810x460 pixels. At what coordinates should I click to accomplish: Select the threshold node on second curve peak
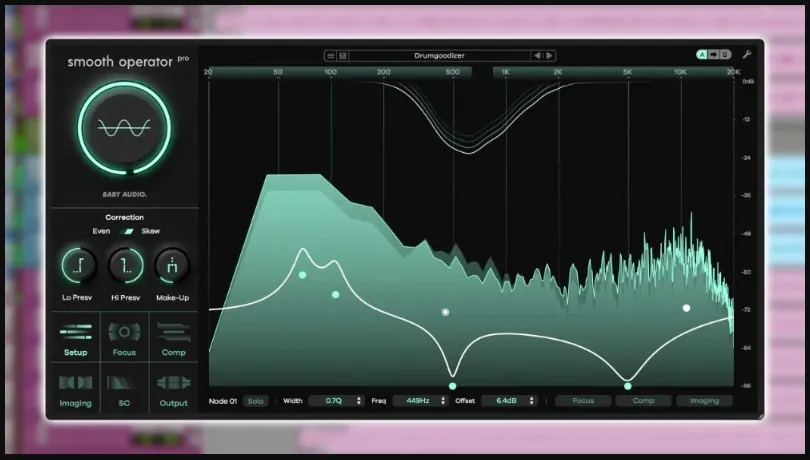pyautogui.click(x=336, y=295)
